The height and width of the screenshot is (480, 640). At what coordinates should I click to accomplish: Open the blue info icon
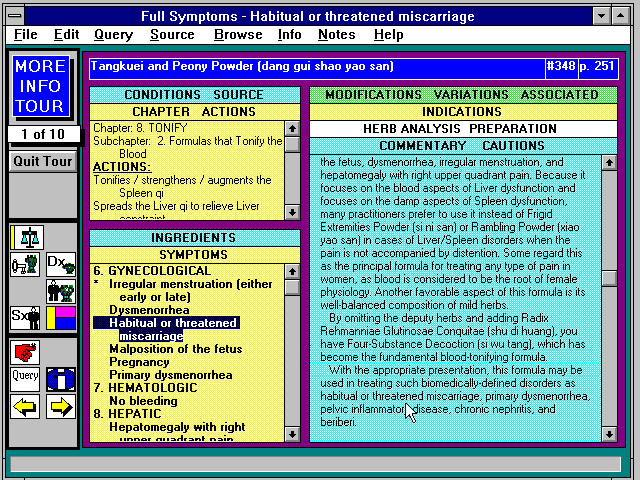coord(60,379)
